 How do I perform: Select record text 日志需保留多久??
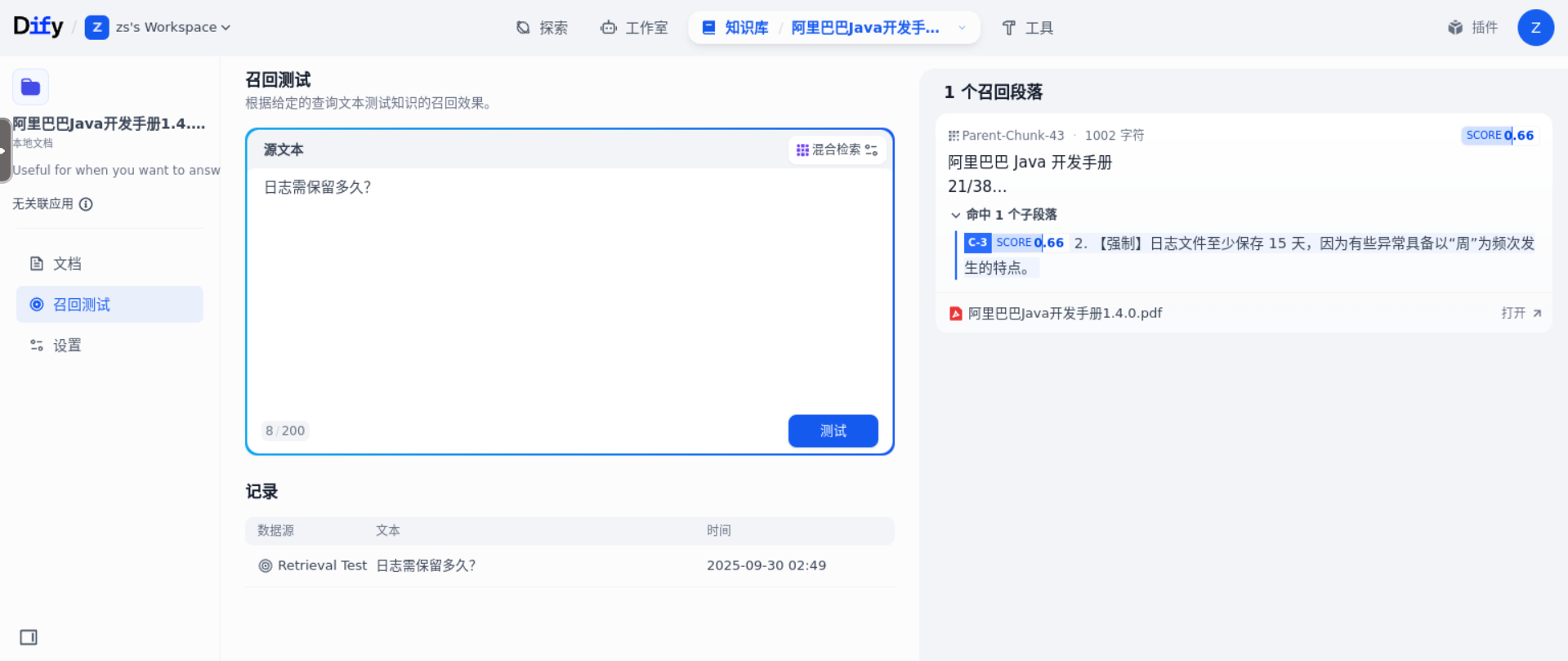coord(426,565)
